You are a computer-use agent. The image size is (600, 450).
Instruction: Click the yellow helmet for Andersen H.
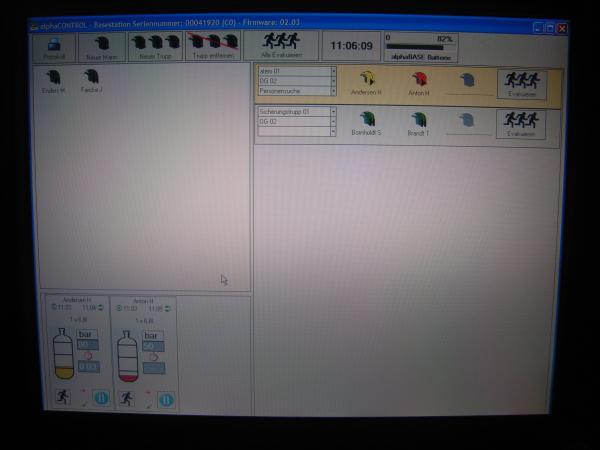(366, 80)
